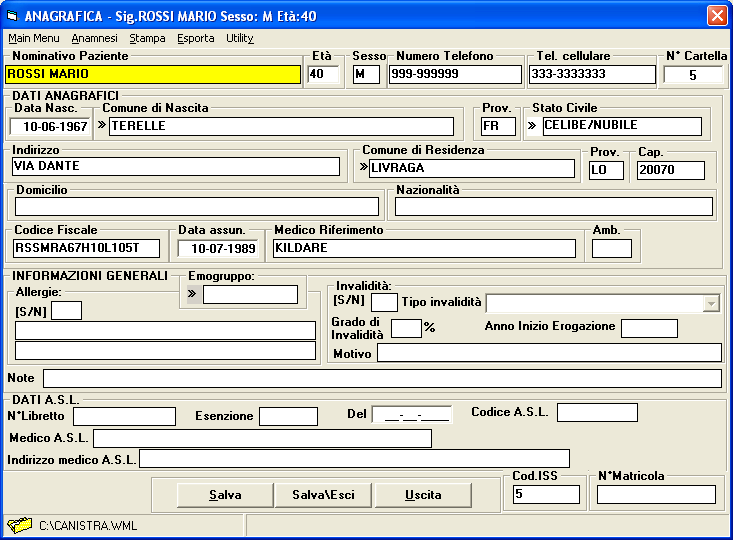Image resolution: width=733 pixels, height=540 pixels.
Task: Click the Data Nasc. field 10-06-1967
Action: click(x=50, y=126)
